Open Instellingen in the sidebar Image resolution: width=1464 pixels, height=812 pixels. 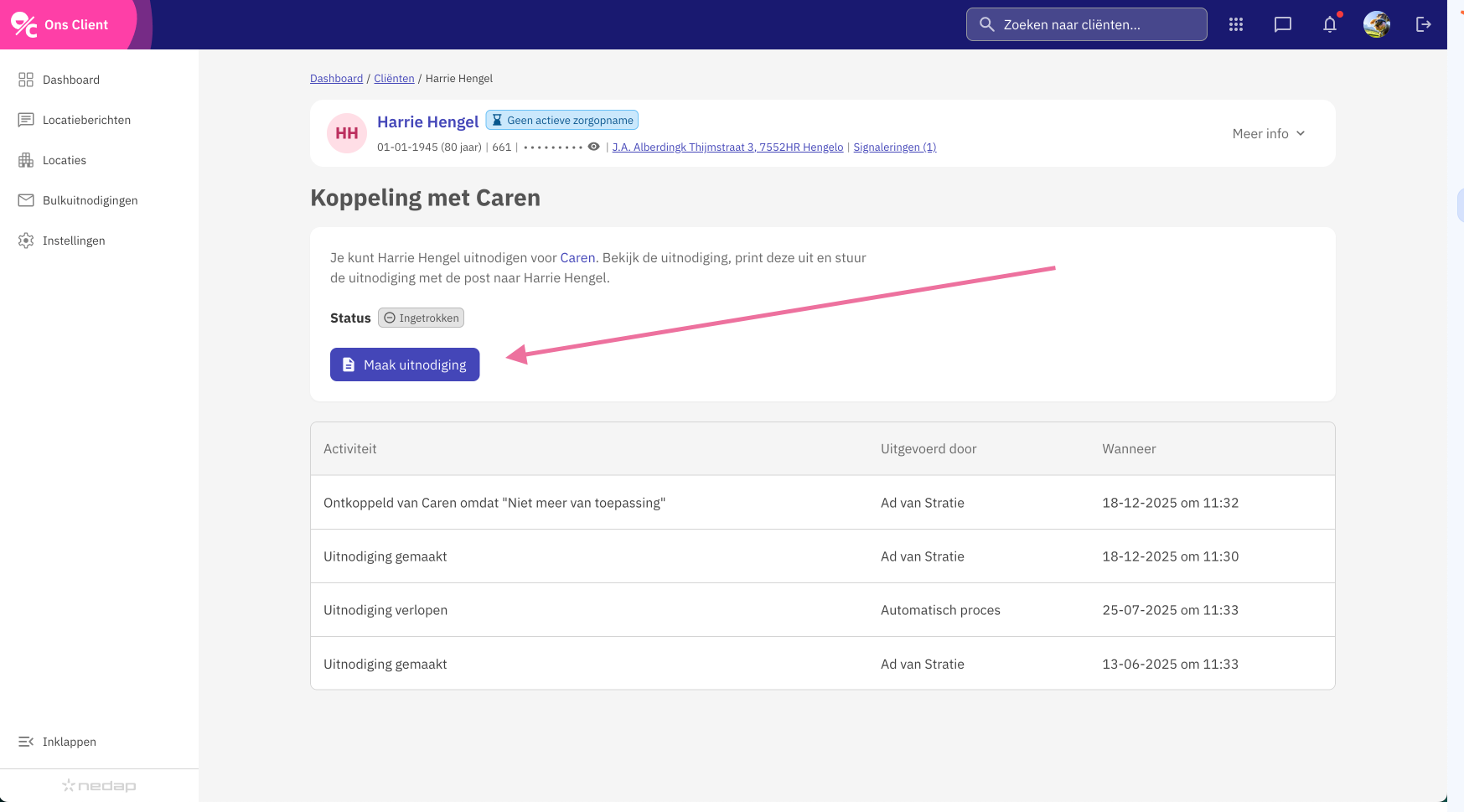pos(61,240)
